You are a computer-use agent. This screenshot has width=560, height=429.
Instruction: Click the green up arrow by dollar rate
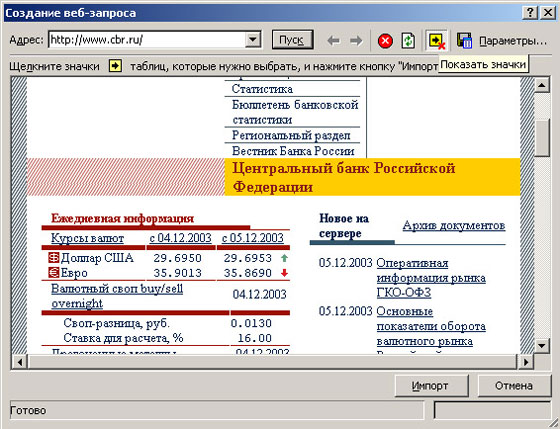(284, 258)
